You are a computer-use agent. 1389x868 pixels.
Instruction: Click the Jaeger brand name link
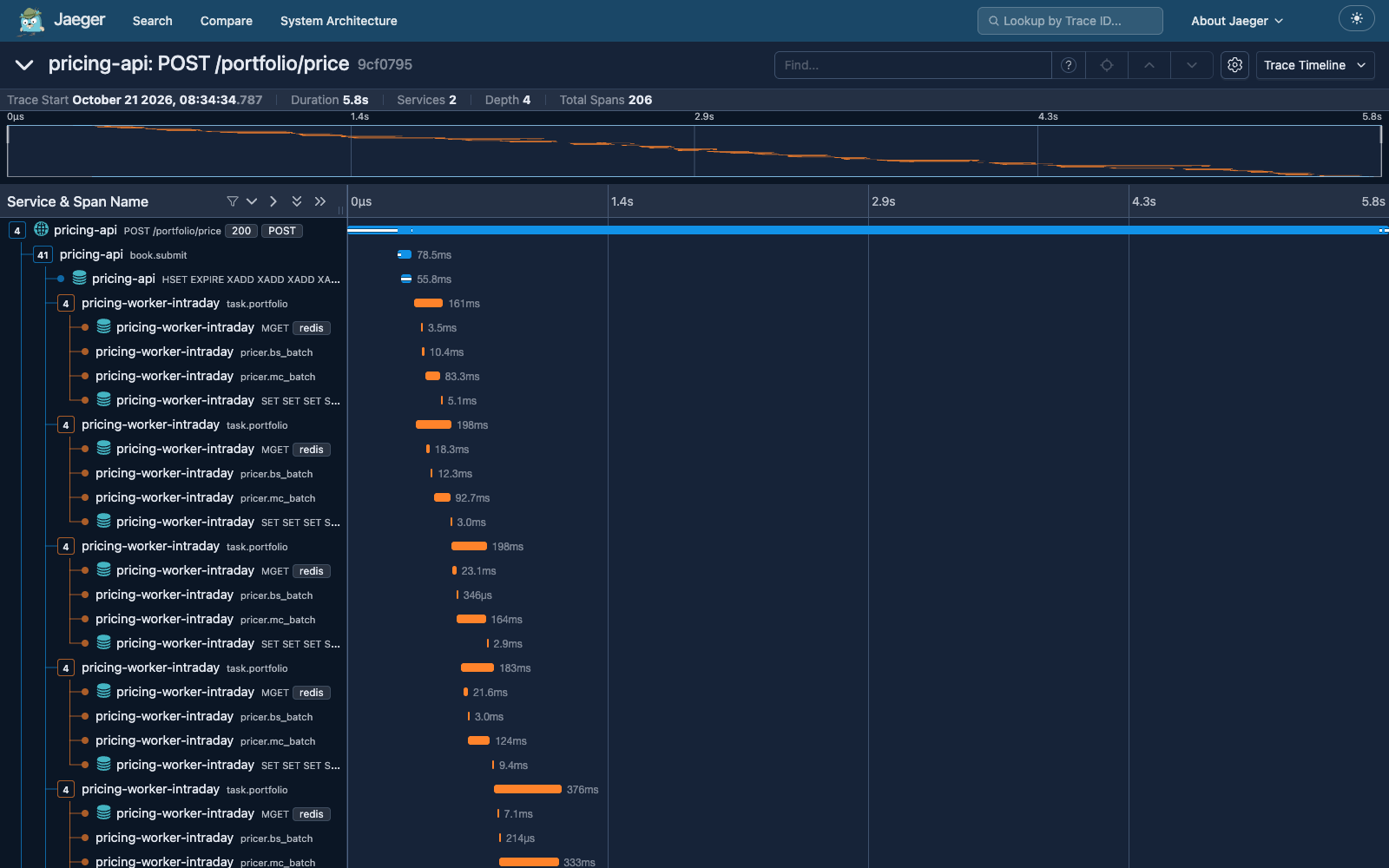(x=80, y=20)
